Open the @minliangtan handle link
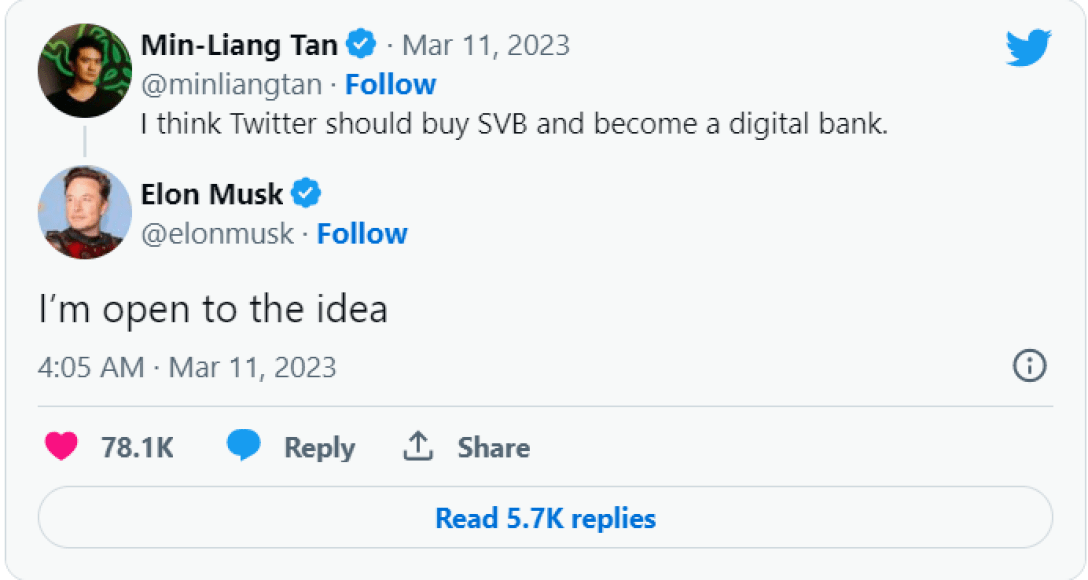Viewport: 1088px width, 580px height. click(231, 85)
